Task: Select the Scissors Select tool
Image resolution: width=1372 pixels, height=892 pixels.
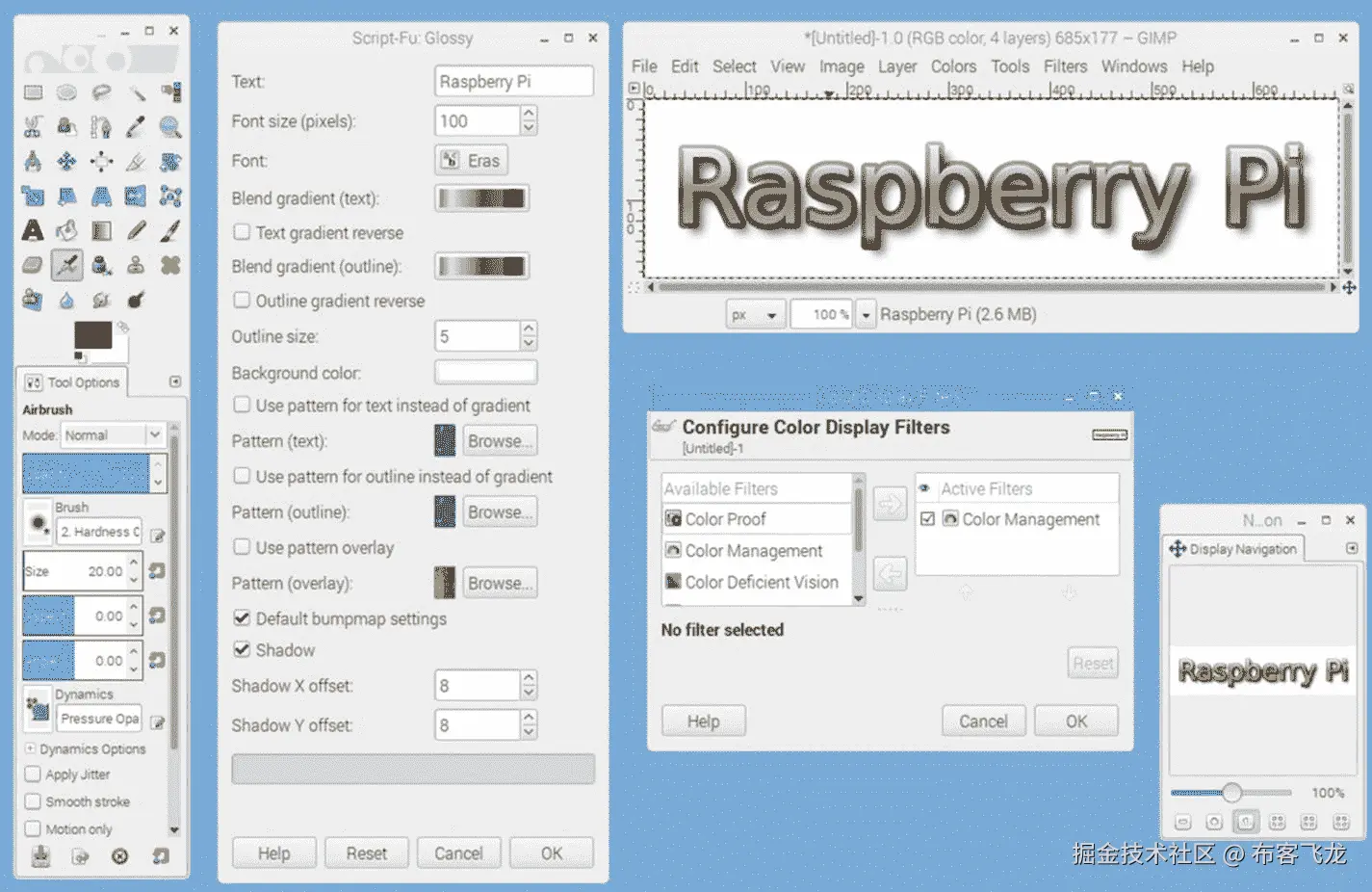Action: (x=33, y=127)
